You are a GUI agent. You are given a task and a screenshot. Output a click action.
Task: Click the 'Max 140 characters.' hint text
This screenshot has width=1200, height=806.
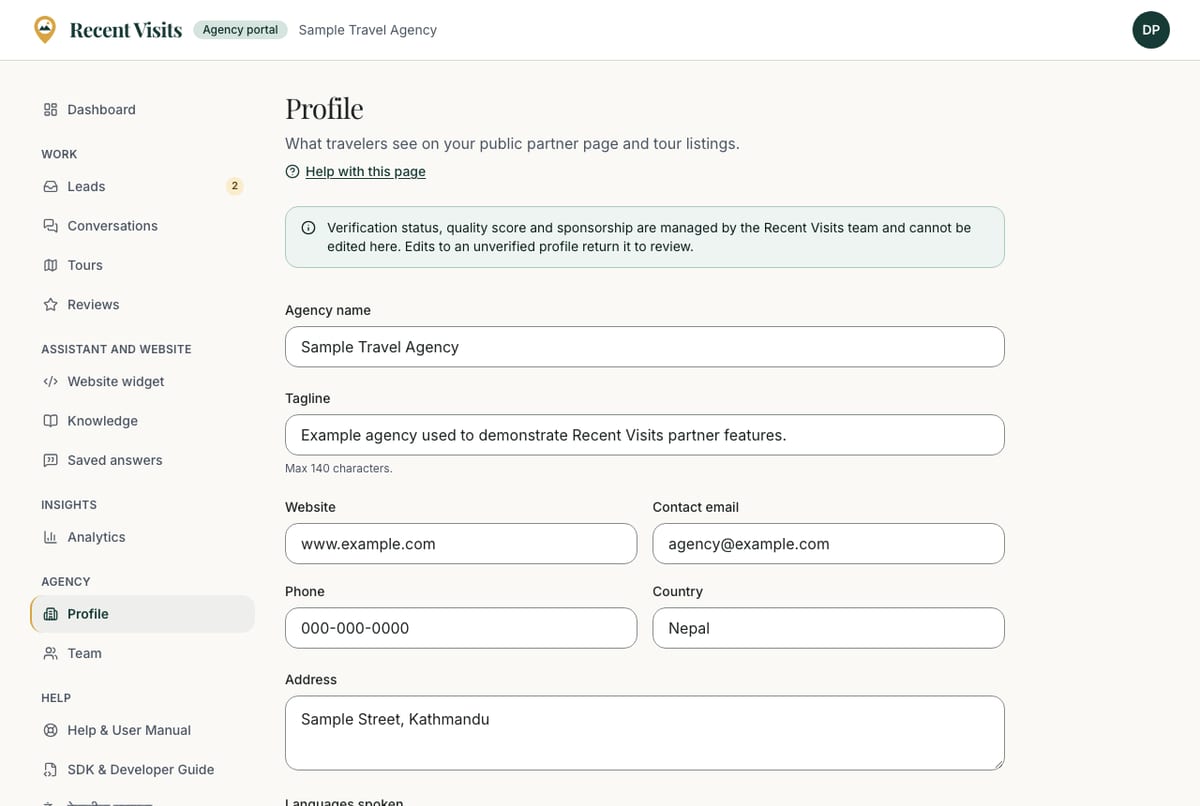338,468
